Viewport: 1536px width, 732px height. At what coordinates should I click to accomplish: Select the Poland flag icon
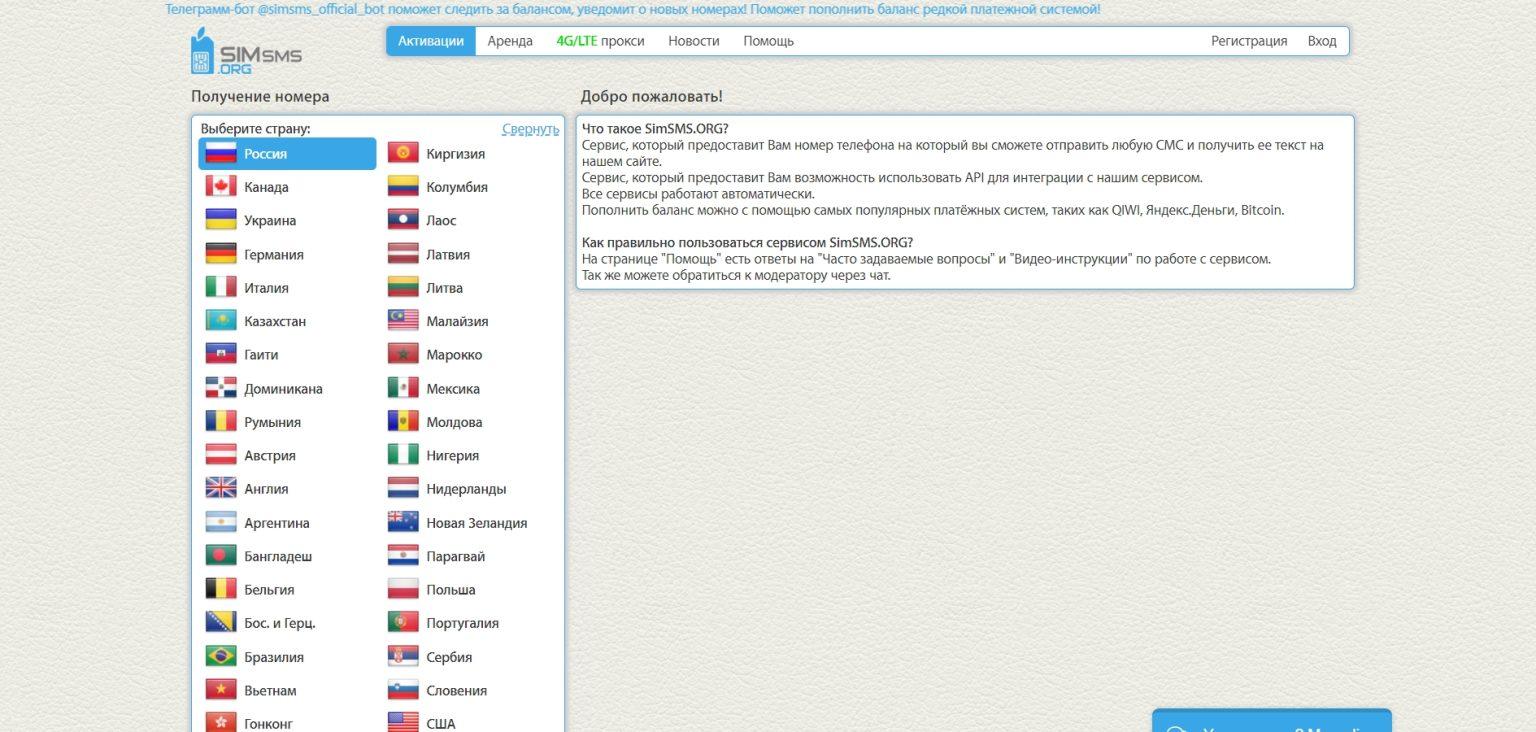tap(401, 589)
